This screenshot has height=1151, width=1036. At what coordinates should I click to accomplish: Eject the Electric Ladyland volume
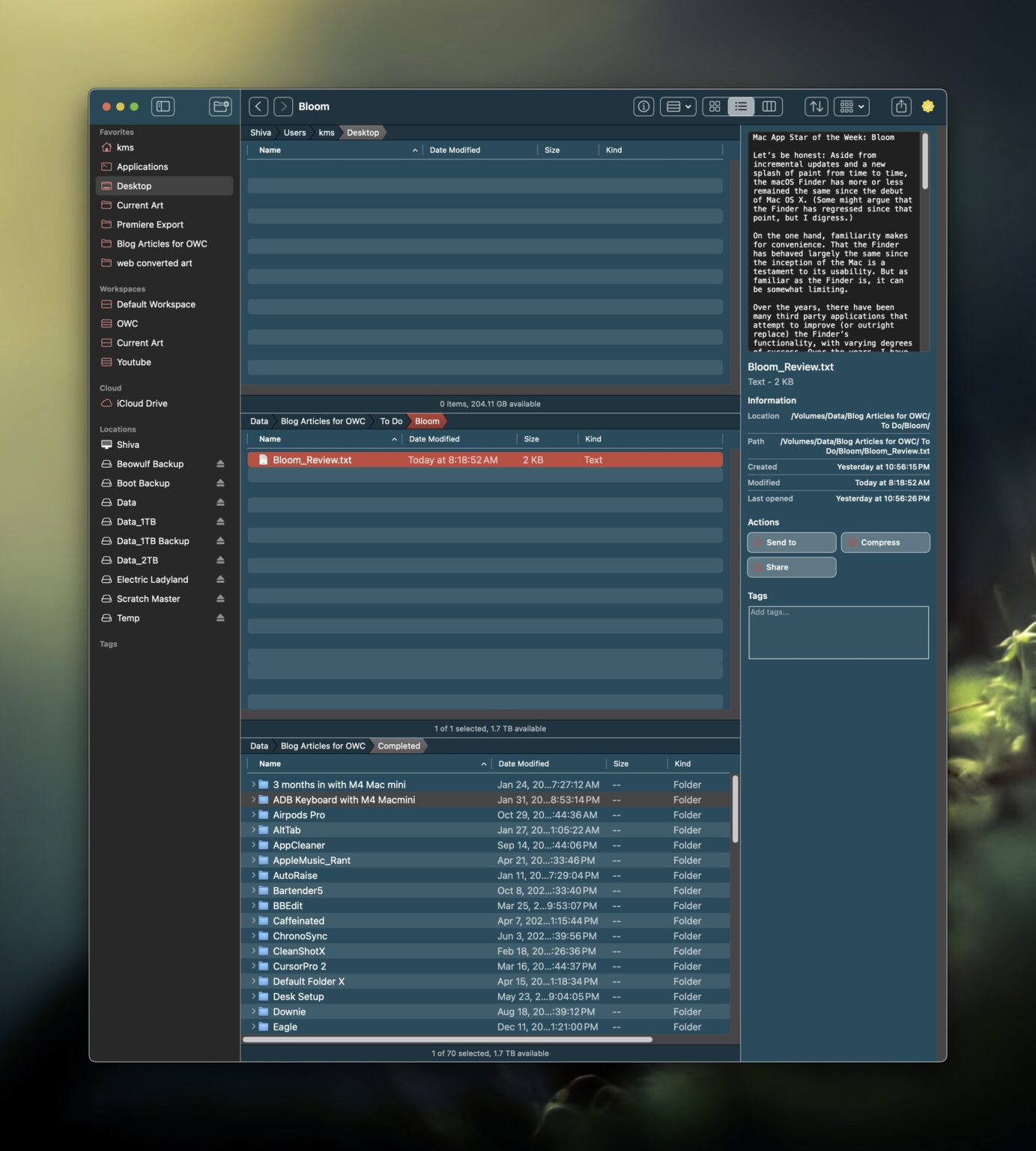(220, 579)
